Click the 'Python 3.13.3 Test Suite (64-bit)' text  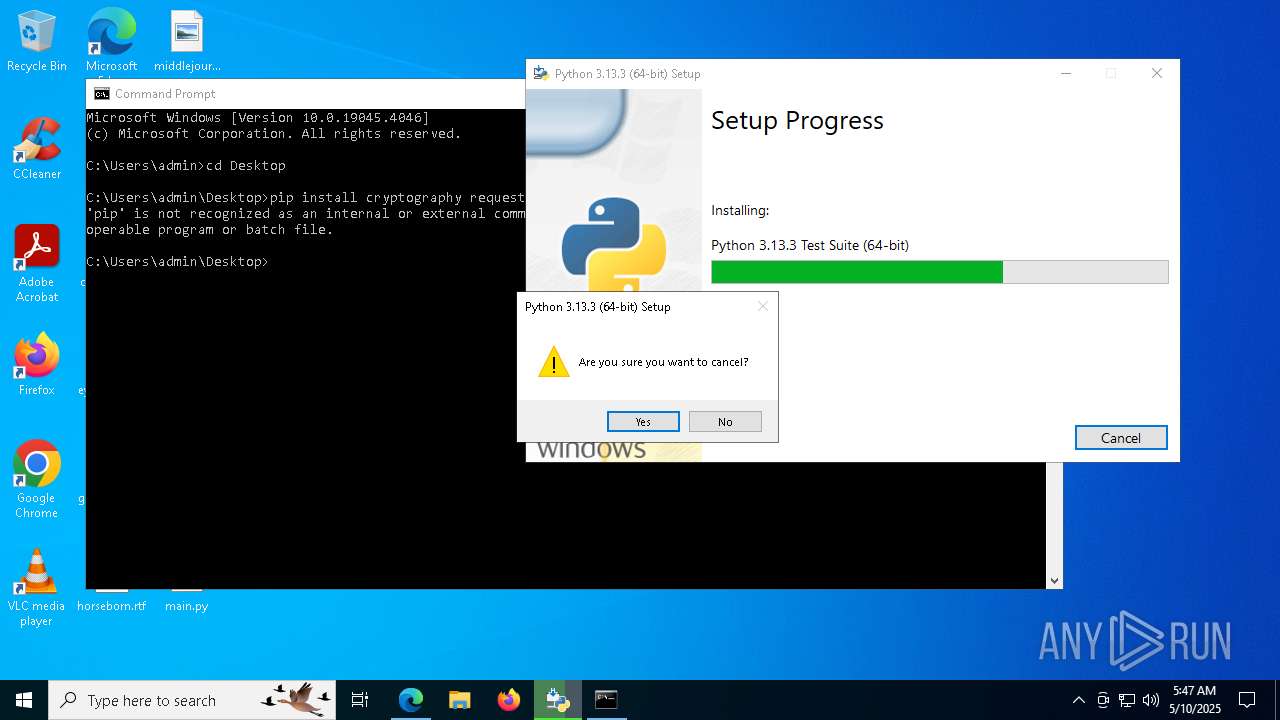pyautogui.click(x=810, y=245)
